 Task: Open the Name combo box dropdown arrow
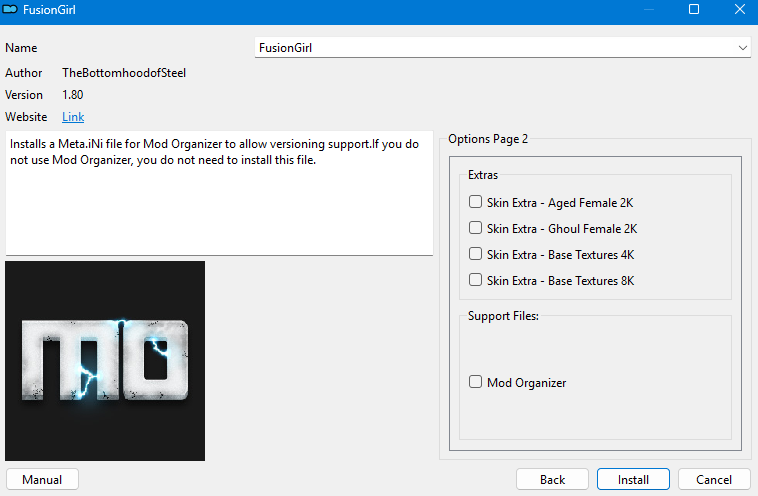coord(743,48)
